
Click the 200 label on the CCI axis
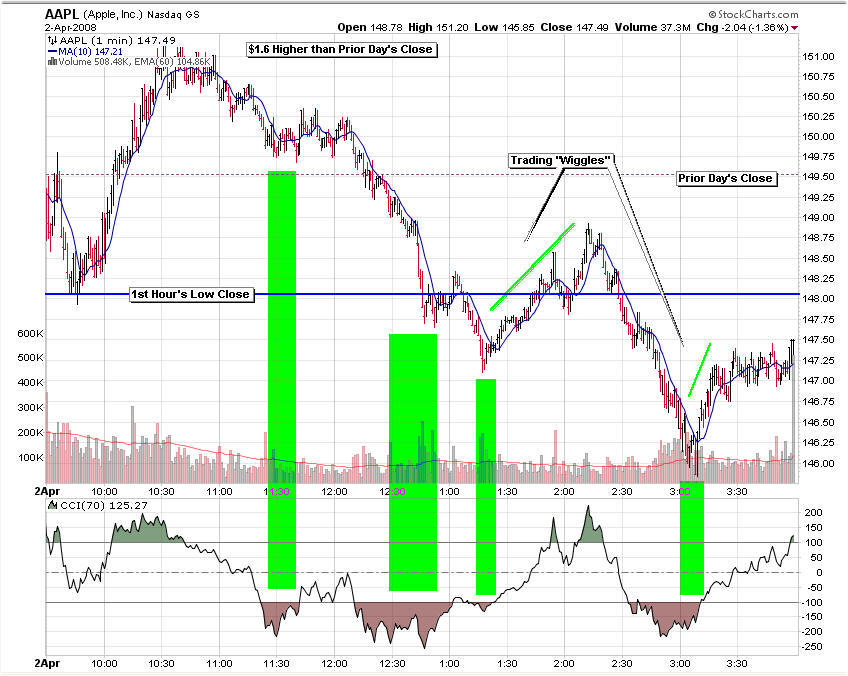coord(814,513)
